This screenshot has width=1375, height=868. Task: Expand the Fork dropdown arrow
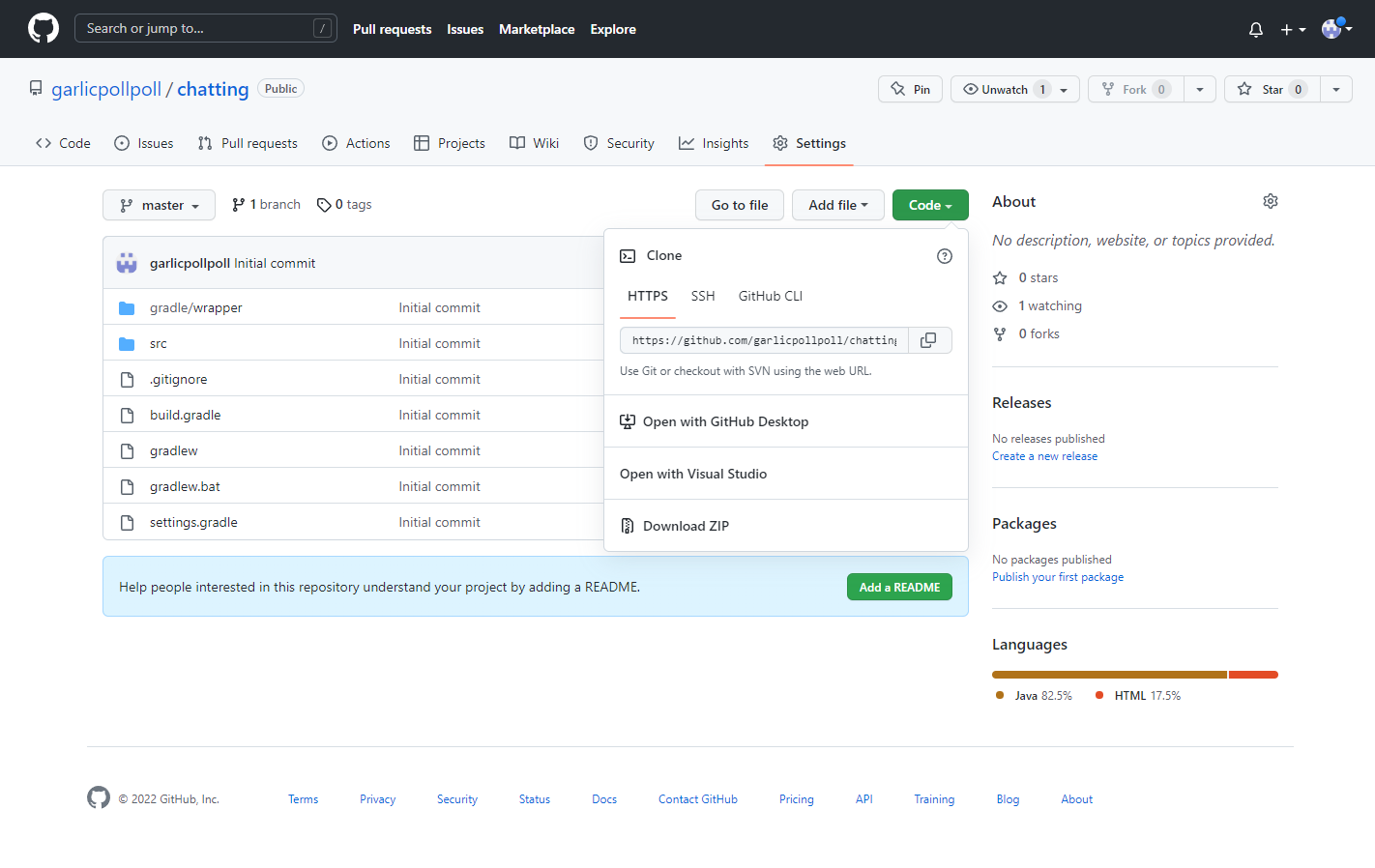tap(1200, 89)
